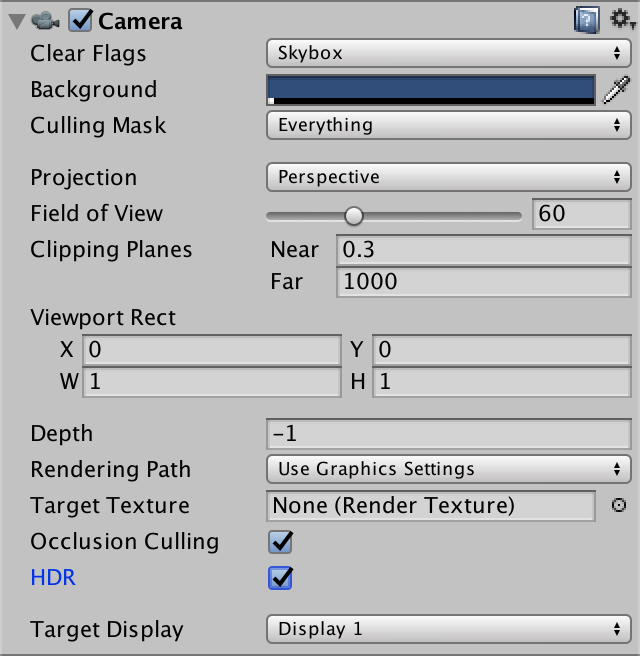Click the Far clipping plane field
Viewport: 640px width, 656px height.
[x=484, y=282]
